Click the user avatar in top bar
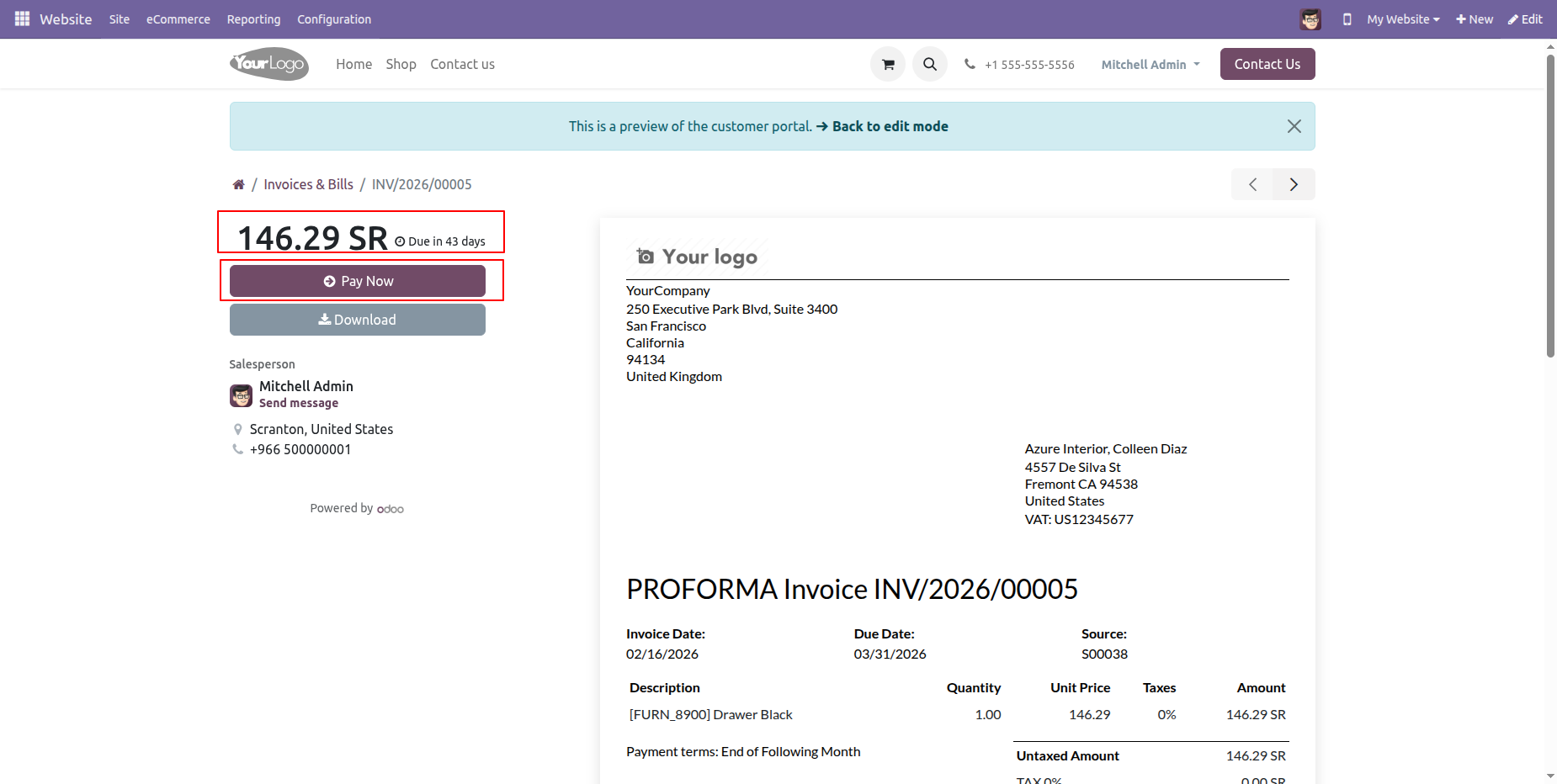 pyautogui.click(x=1310, y=19)
